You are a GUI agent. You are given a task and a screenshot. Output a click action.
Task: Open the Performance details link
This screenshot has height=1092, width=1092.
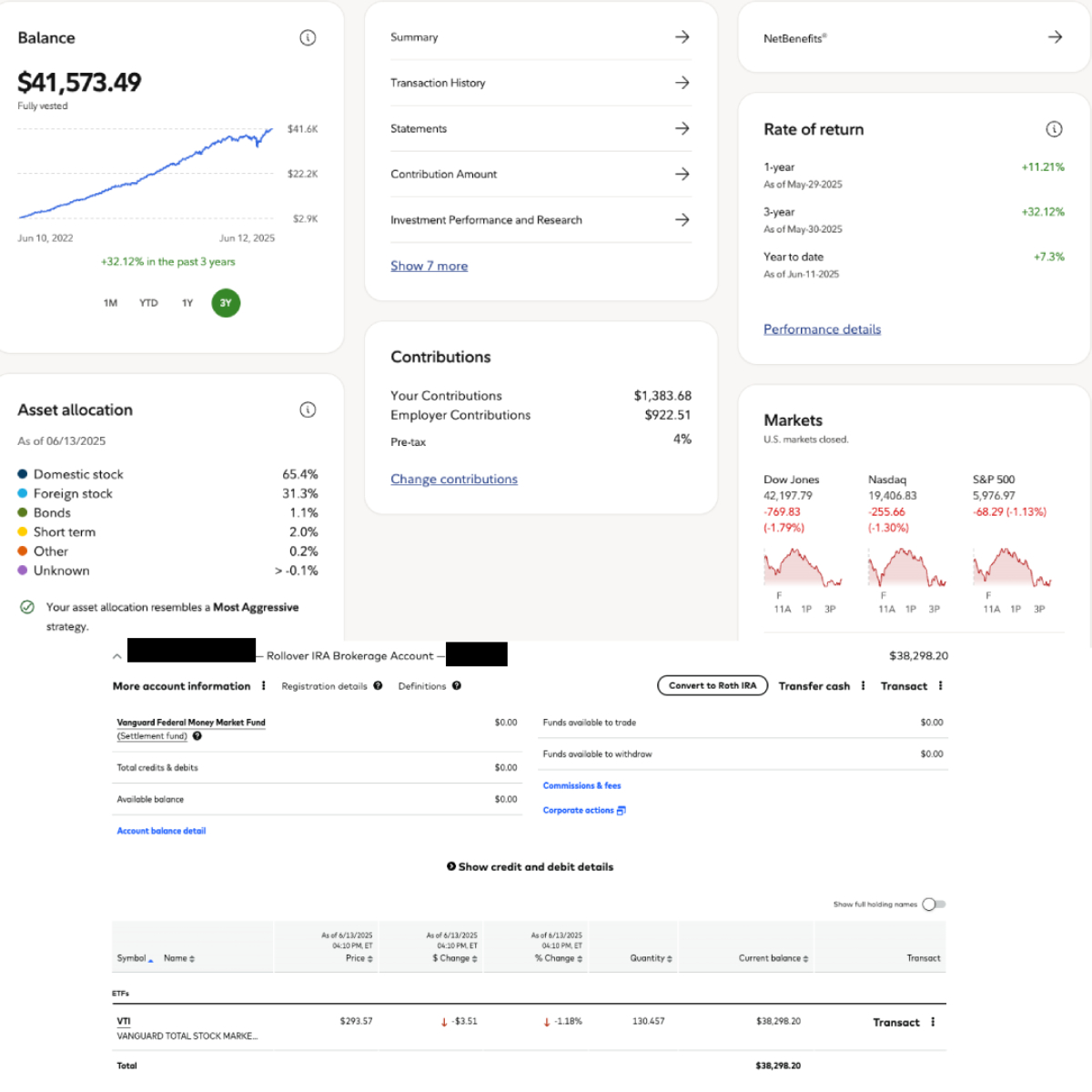pyautogui.click(x=822, y=329)
